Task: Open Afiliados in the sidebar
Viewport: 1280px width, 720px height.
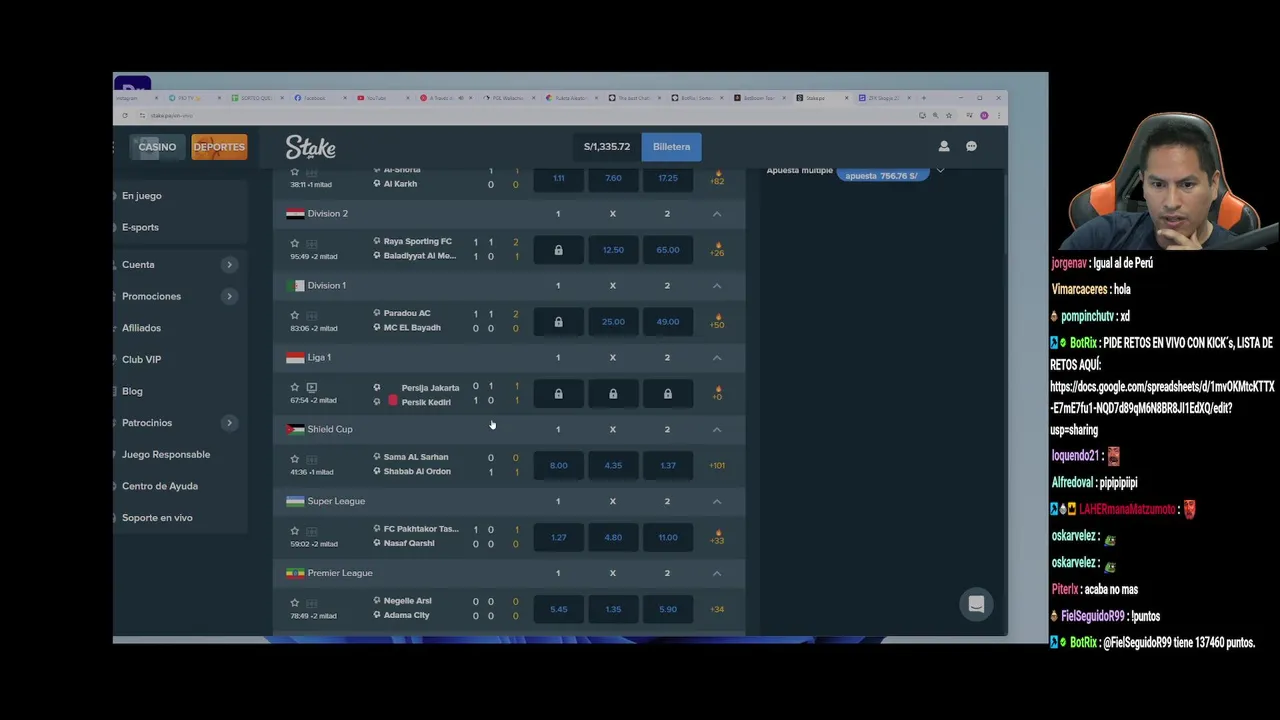Action: [x=141, y=328]
